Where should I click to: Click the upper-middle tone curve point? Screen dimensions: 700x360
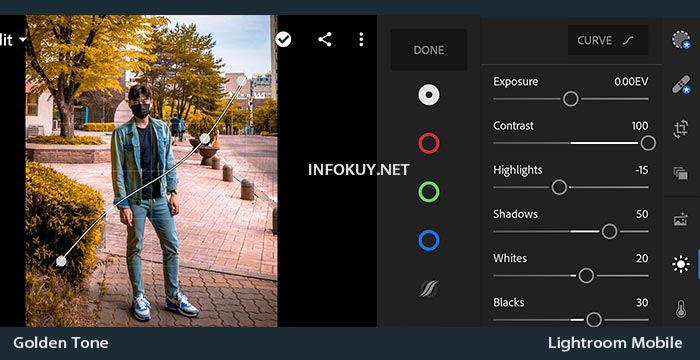[204, 138]
